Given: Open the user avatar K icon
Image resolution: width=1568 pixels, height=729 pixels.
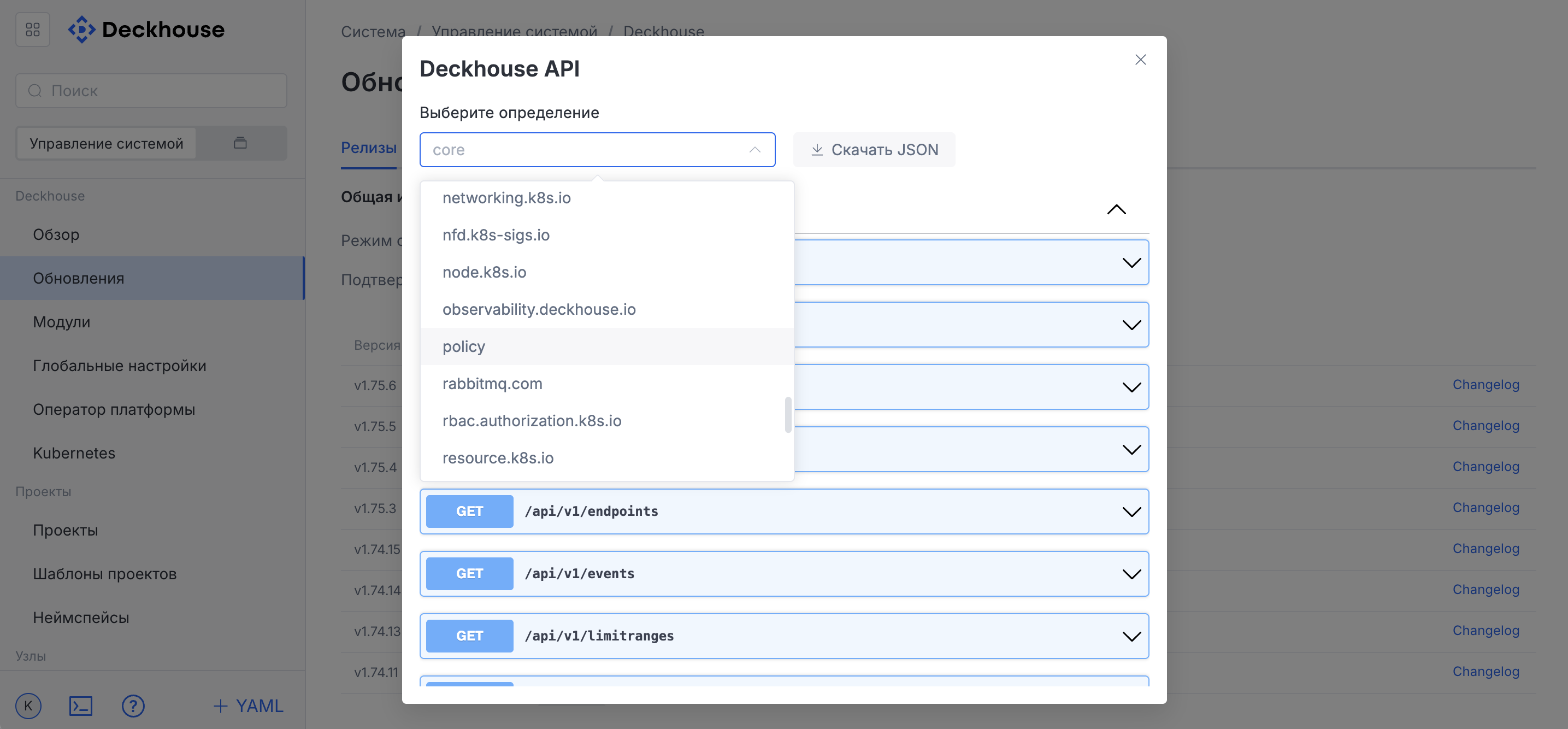Looking at the screenshot, I should point(28,706).
